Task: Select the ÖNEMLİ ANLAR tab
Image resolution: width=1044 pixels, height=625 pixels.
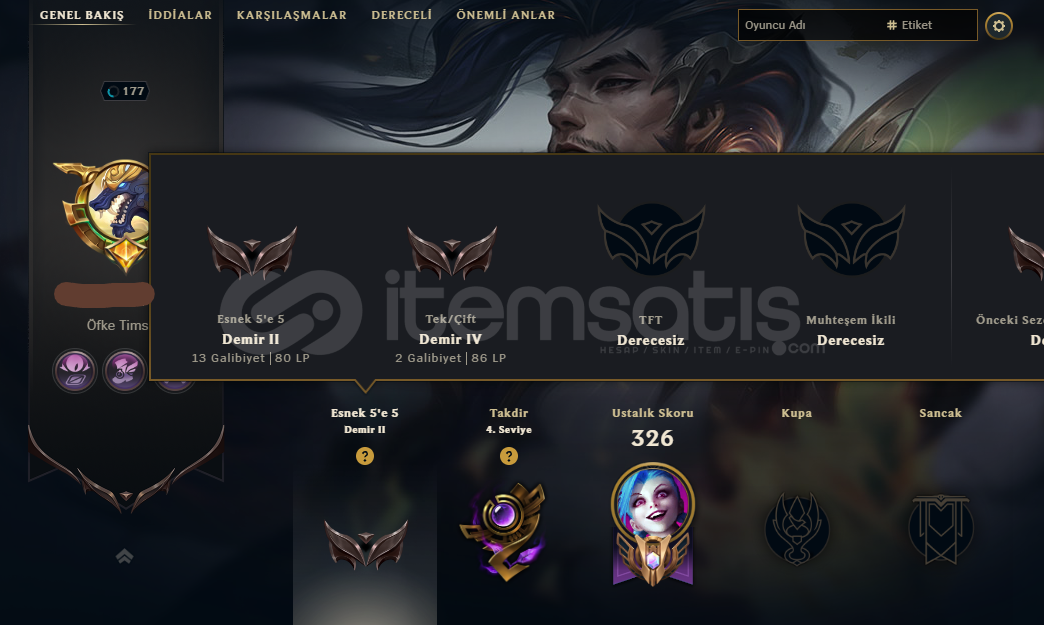Action: (505, 15)
